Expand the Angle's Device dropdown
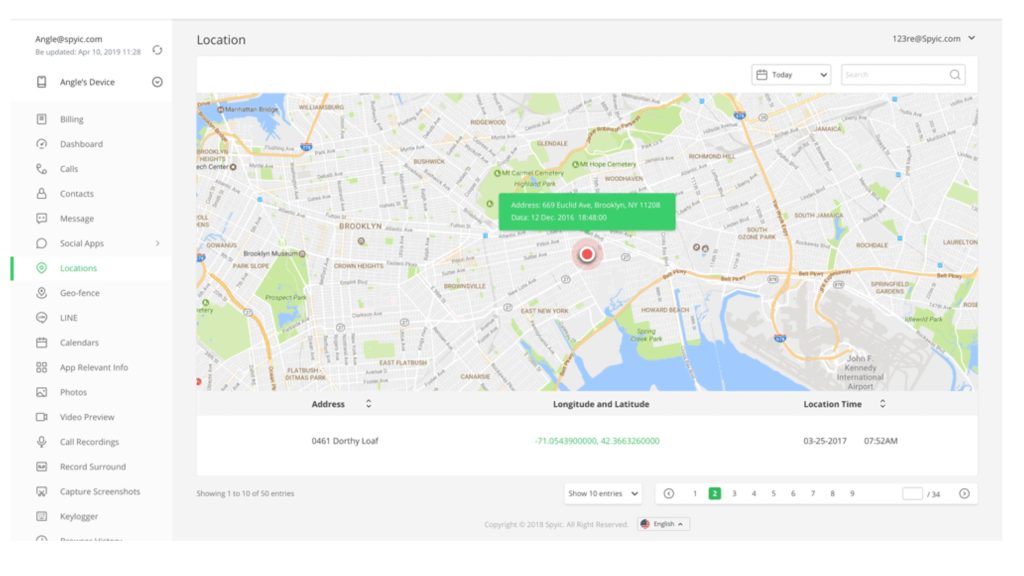The width and height of the screenshot is (1024, 576). [157, 82]
